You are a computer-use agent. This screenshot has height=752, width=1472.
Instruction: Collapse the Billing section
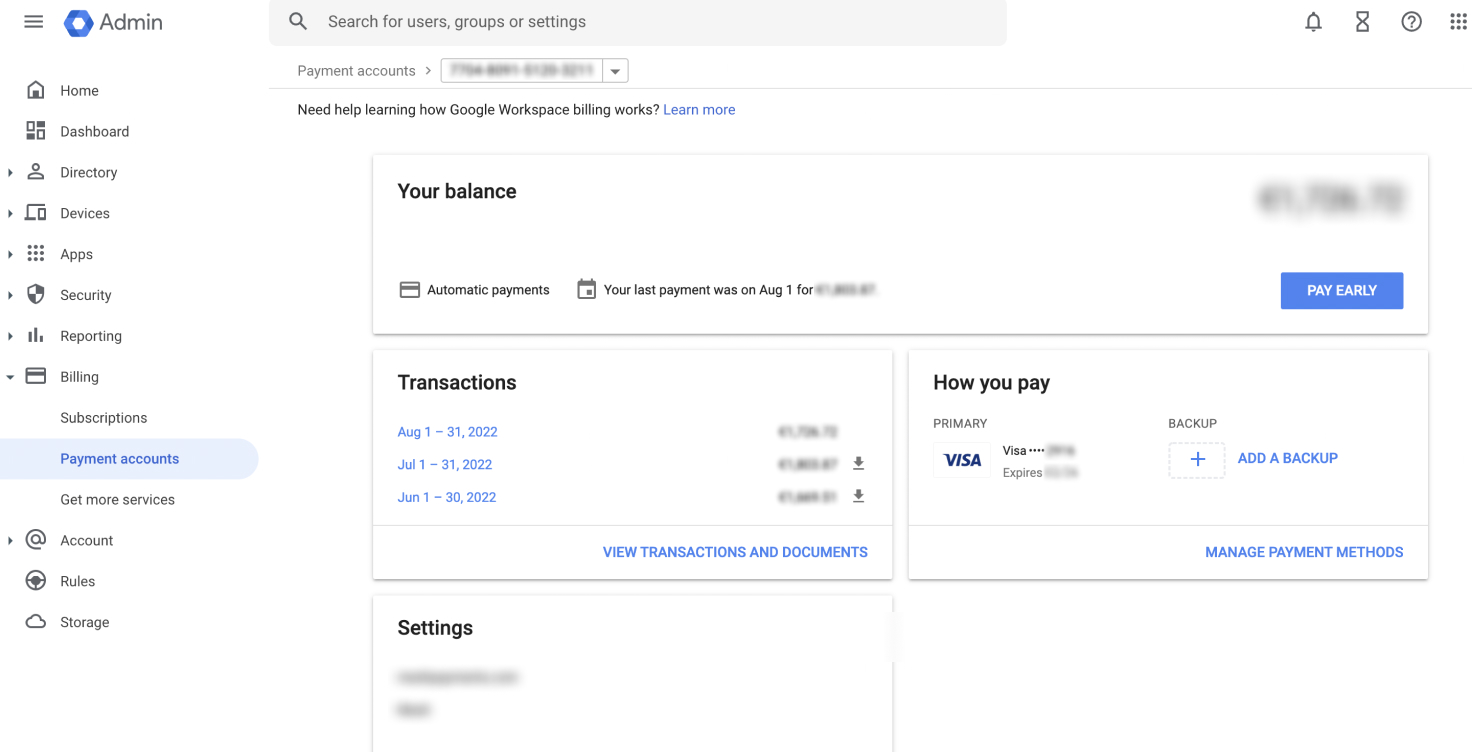(x=10, y=377)
